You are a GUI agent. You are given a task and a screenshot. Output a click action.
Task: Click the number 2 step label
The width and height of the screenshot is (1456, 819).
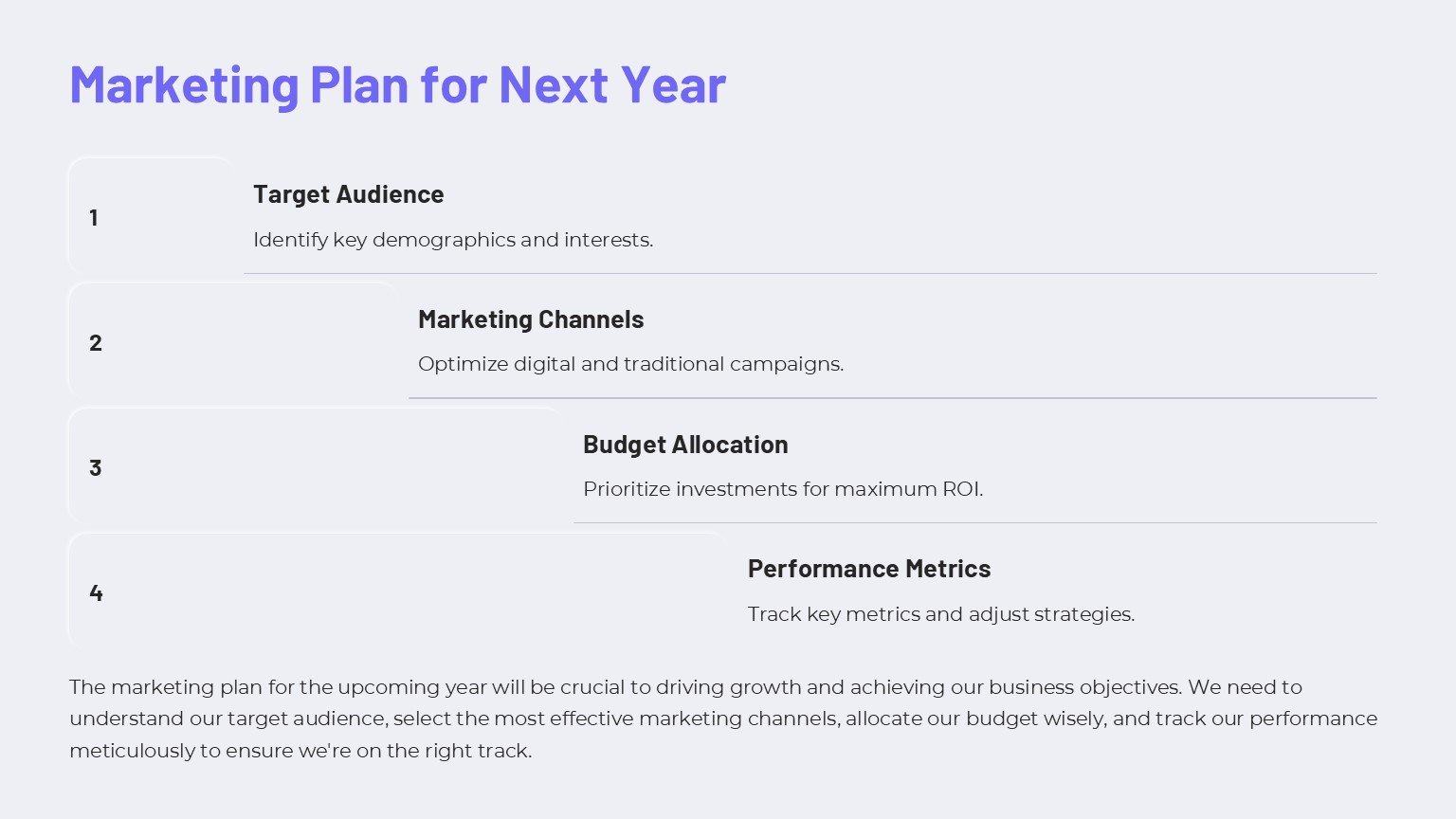96,343
